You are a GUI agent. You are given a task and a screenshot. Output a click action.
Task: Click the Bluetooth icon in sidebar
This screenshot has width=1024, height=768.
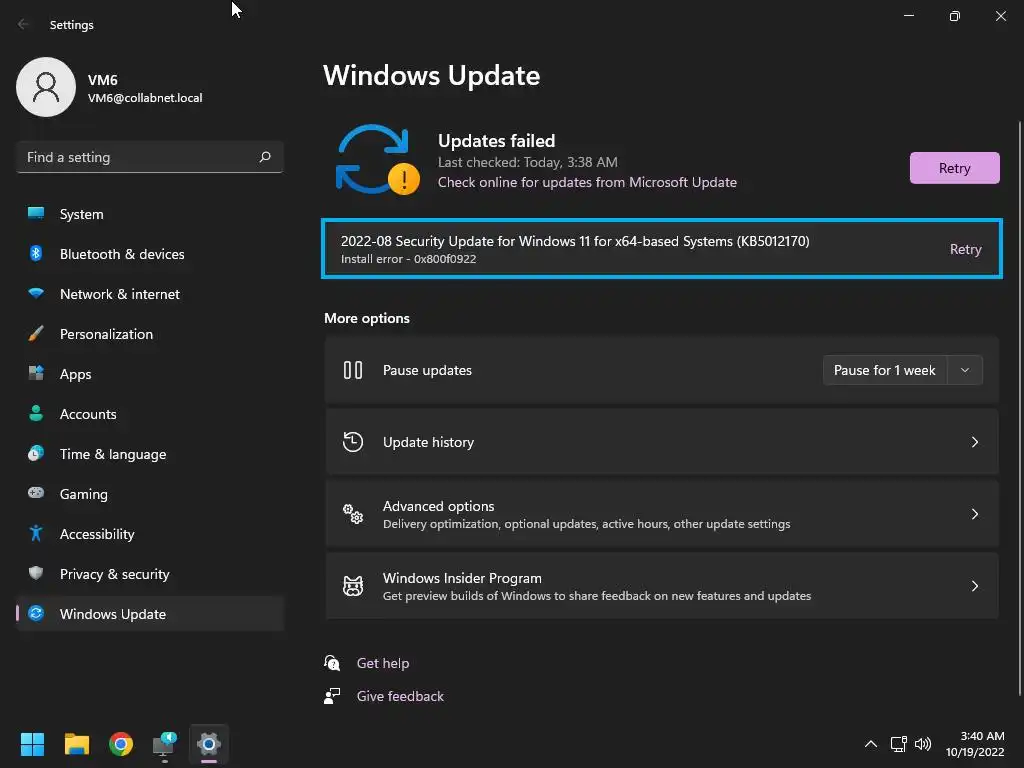(36, 253)
